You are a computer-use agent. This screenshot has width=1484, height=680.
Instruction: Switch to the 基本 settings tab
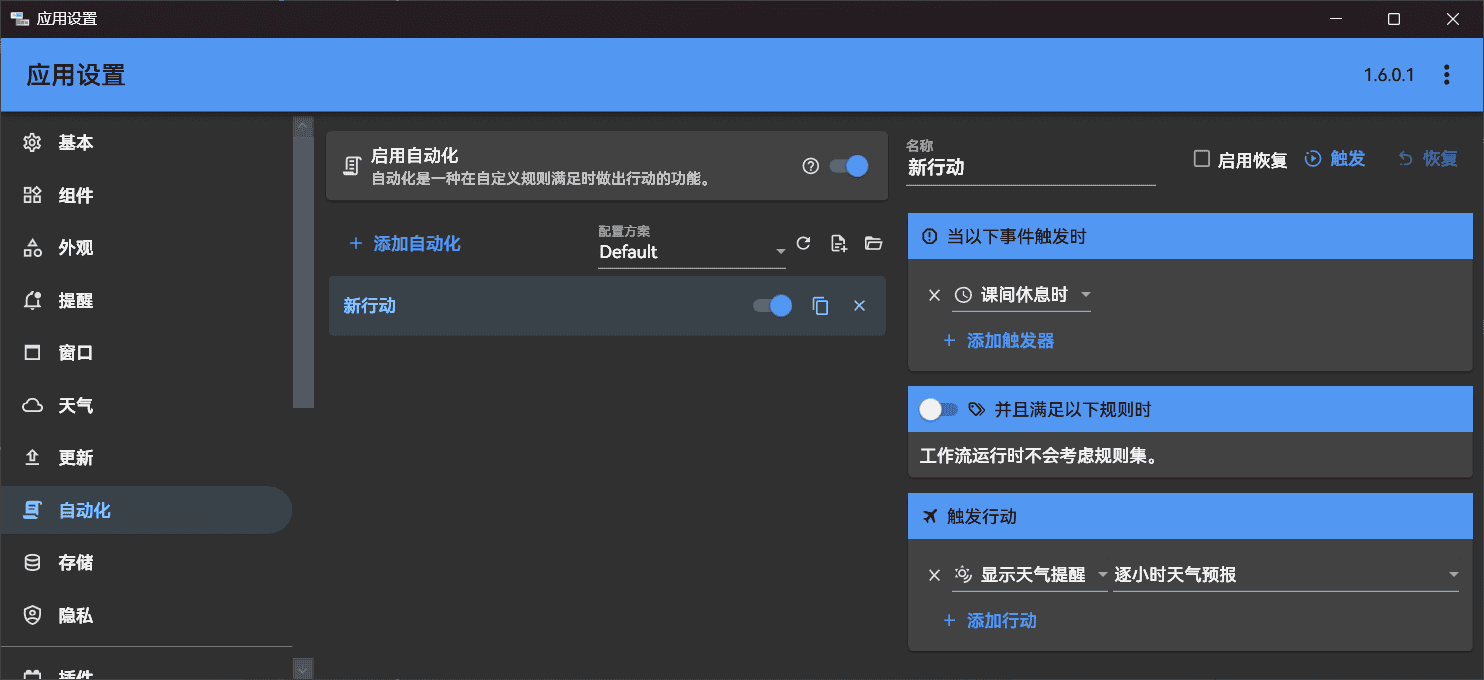click(75, 143)
